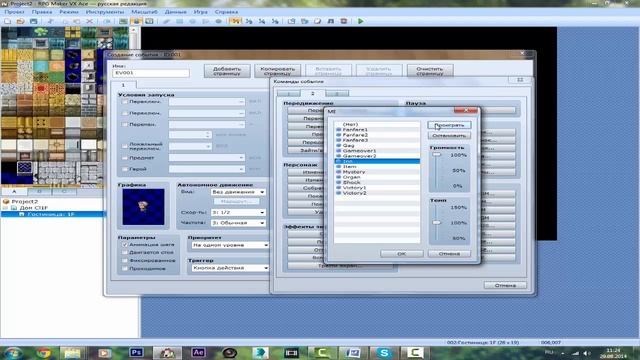This screenshot has width=640, height=360.
Task: Select the Rectangle drawing tool
Action: (180, 21)
